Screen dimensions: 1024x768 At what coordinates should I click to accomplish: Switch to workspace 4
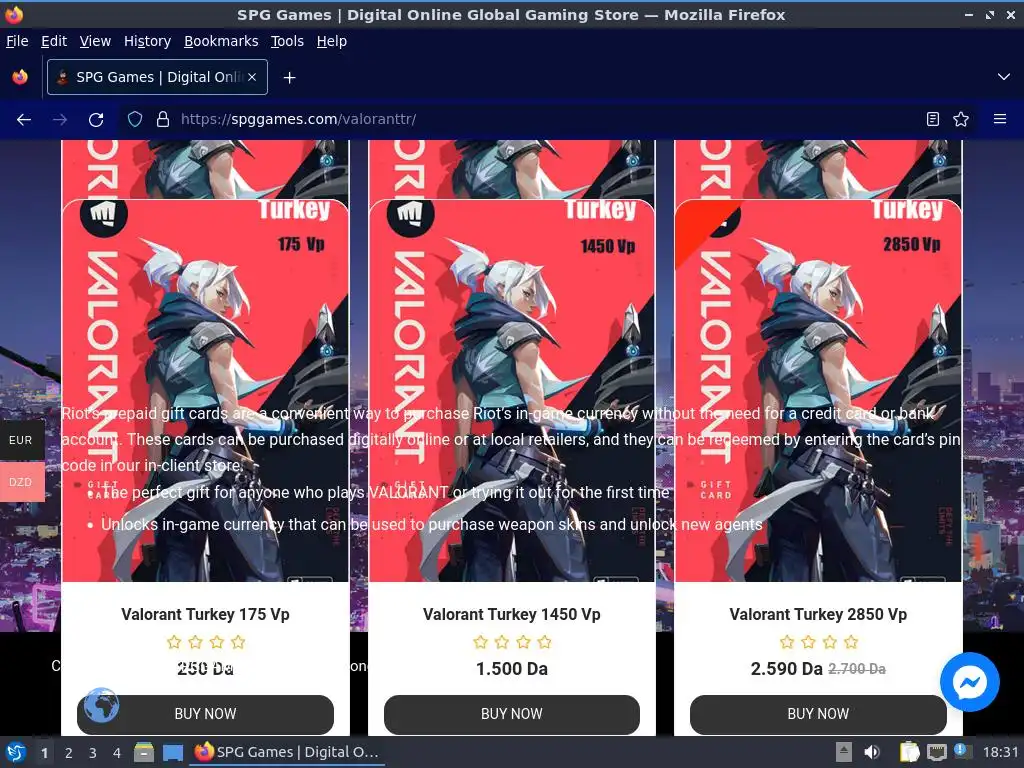(117, 753)
